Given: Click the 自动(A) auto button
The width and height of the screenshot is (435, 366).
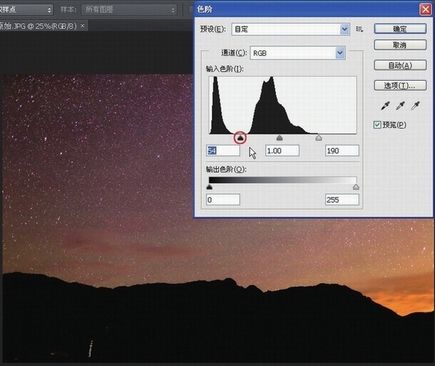Looking at the screenshot, I should (400, 65).
